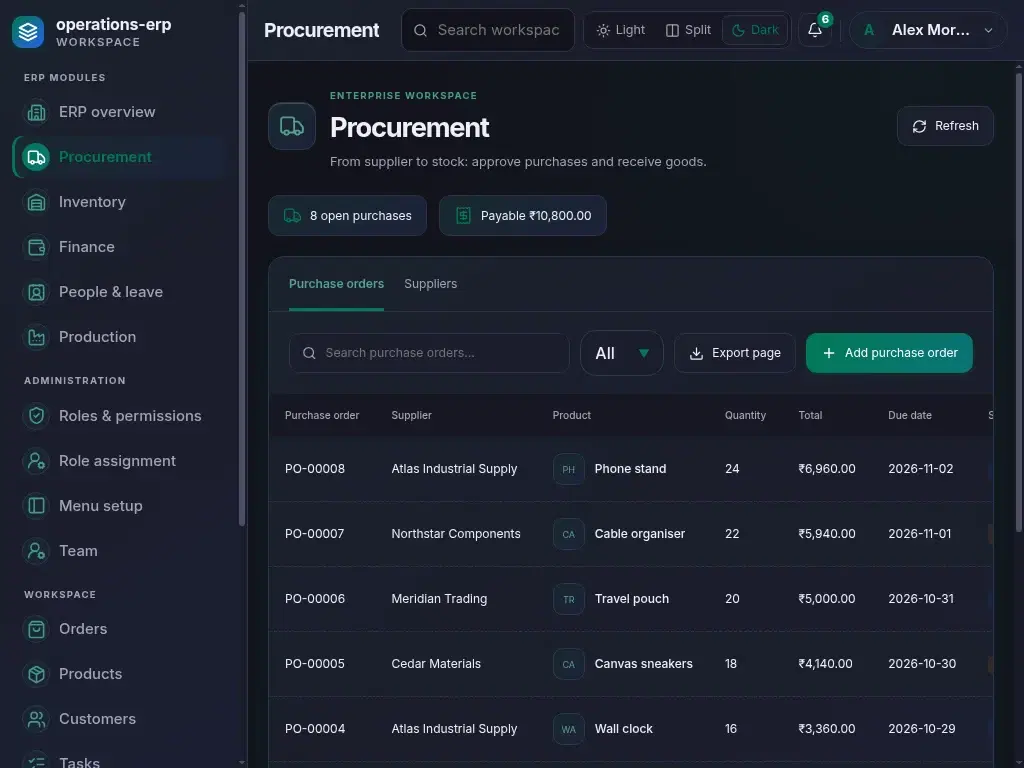Click the total ₹6,960.00

coord(827,469)
